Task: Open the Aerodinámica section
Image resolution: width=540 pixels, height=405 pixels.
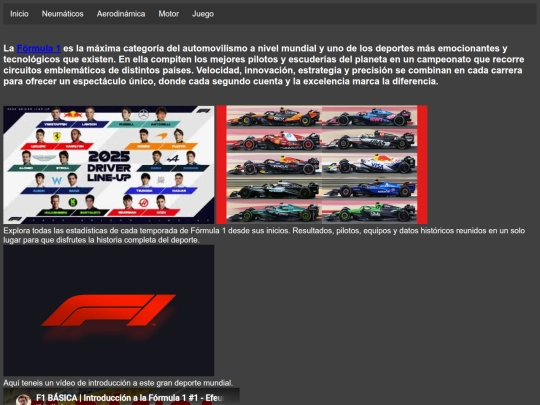Action: [121, 14]
